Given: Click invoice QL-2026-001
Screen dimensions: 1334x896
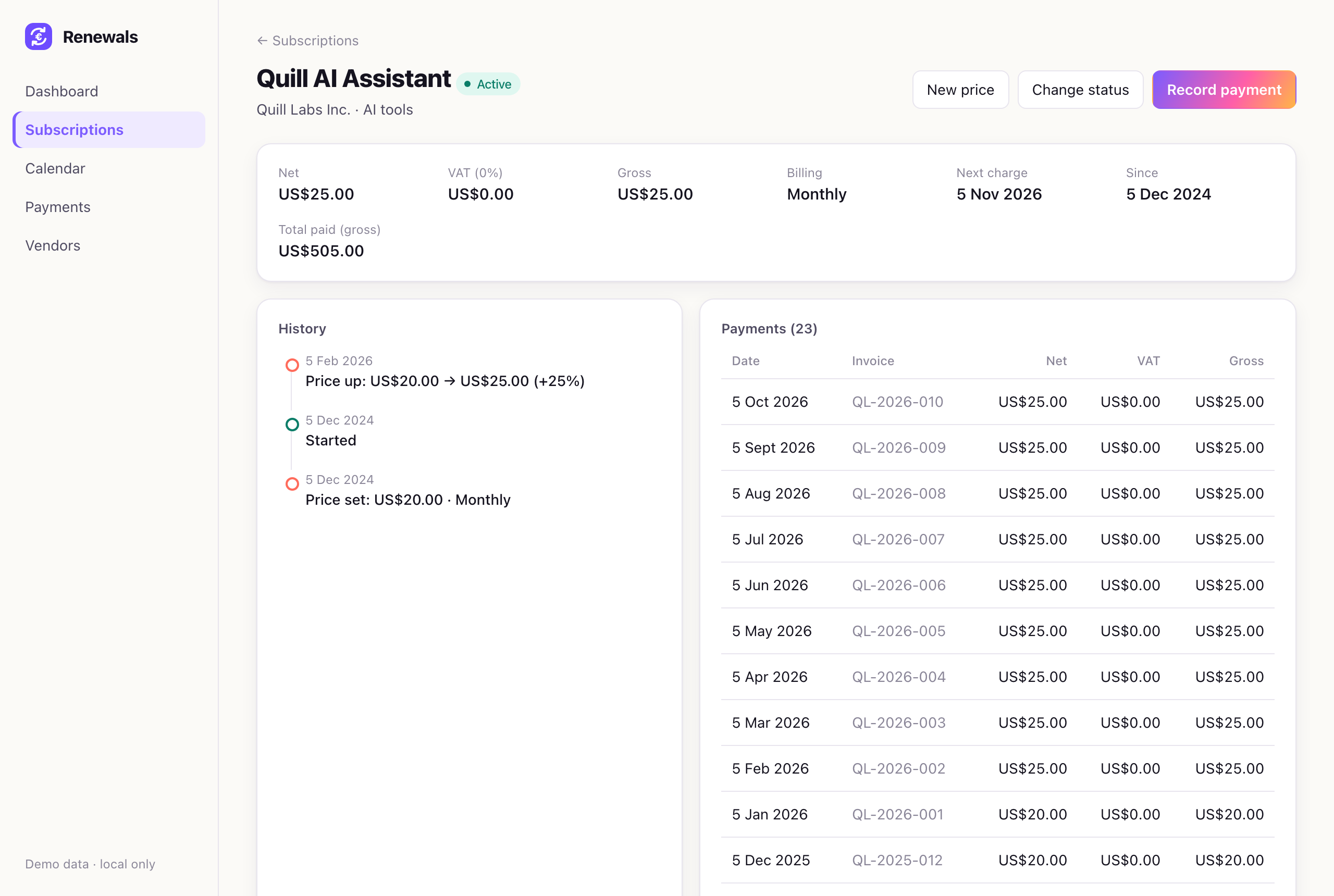Looking at the screenshot, I should pos(897,814).
